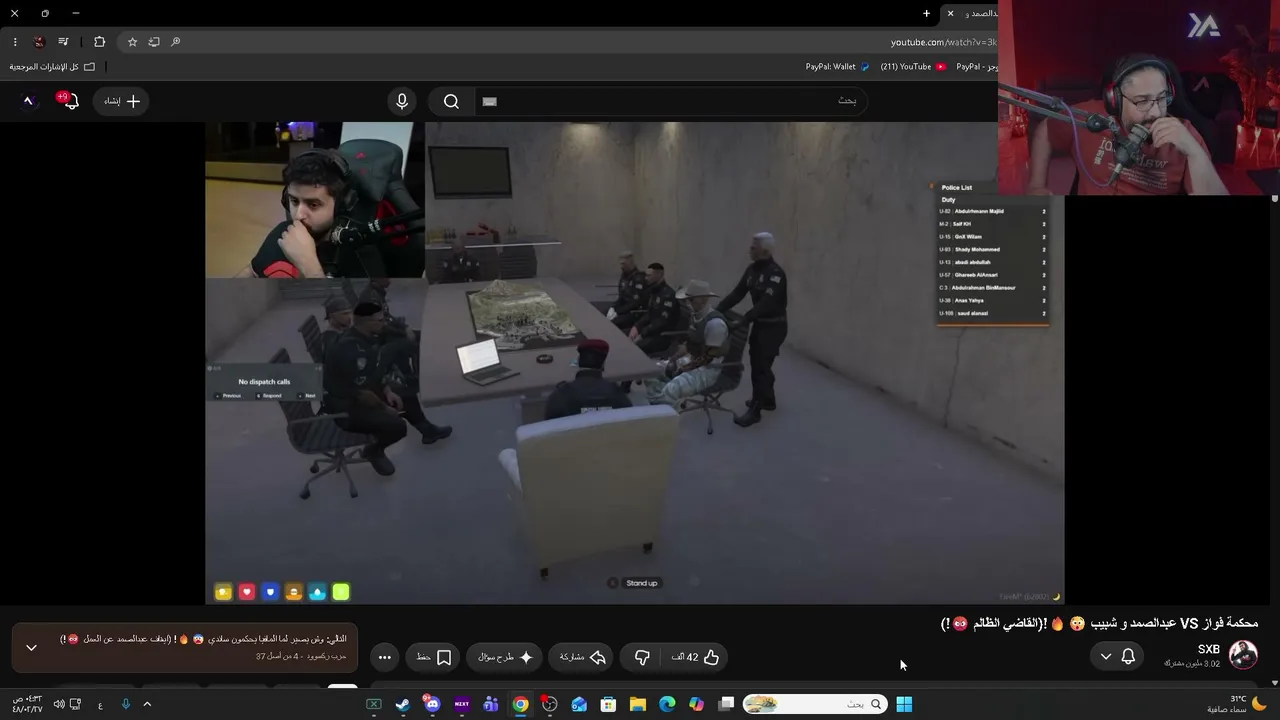Open All Bookmarks folder (كل الإشارات المرجعية)
The image size is (1280, 720).
(52, 67)
